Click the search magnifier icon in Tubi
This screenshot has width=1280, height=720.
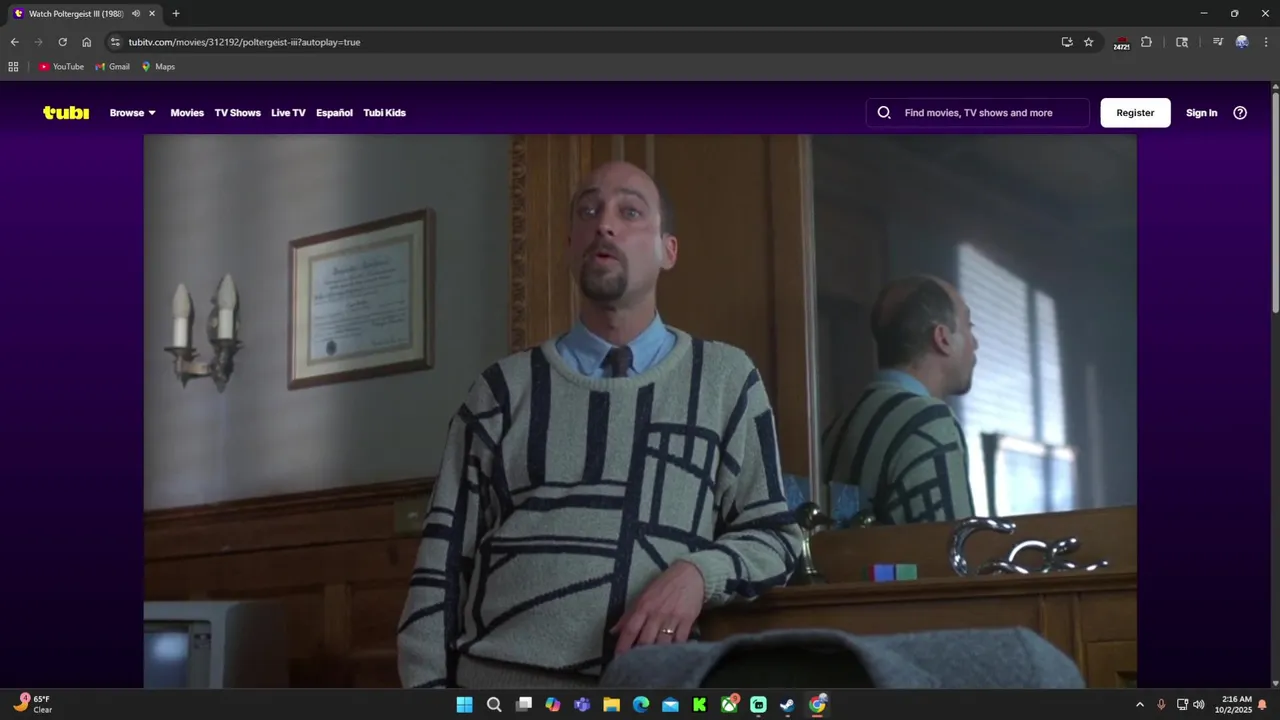(x=884, y=113)
